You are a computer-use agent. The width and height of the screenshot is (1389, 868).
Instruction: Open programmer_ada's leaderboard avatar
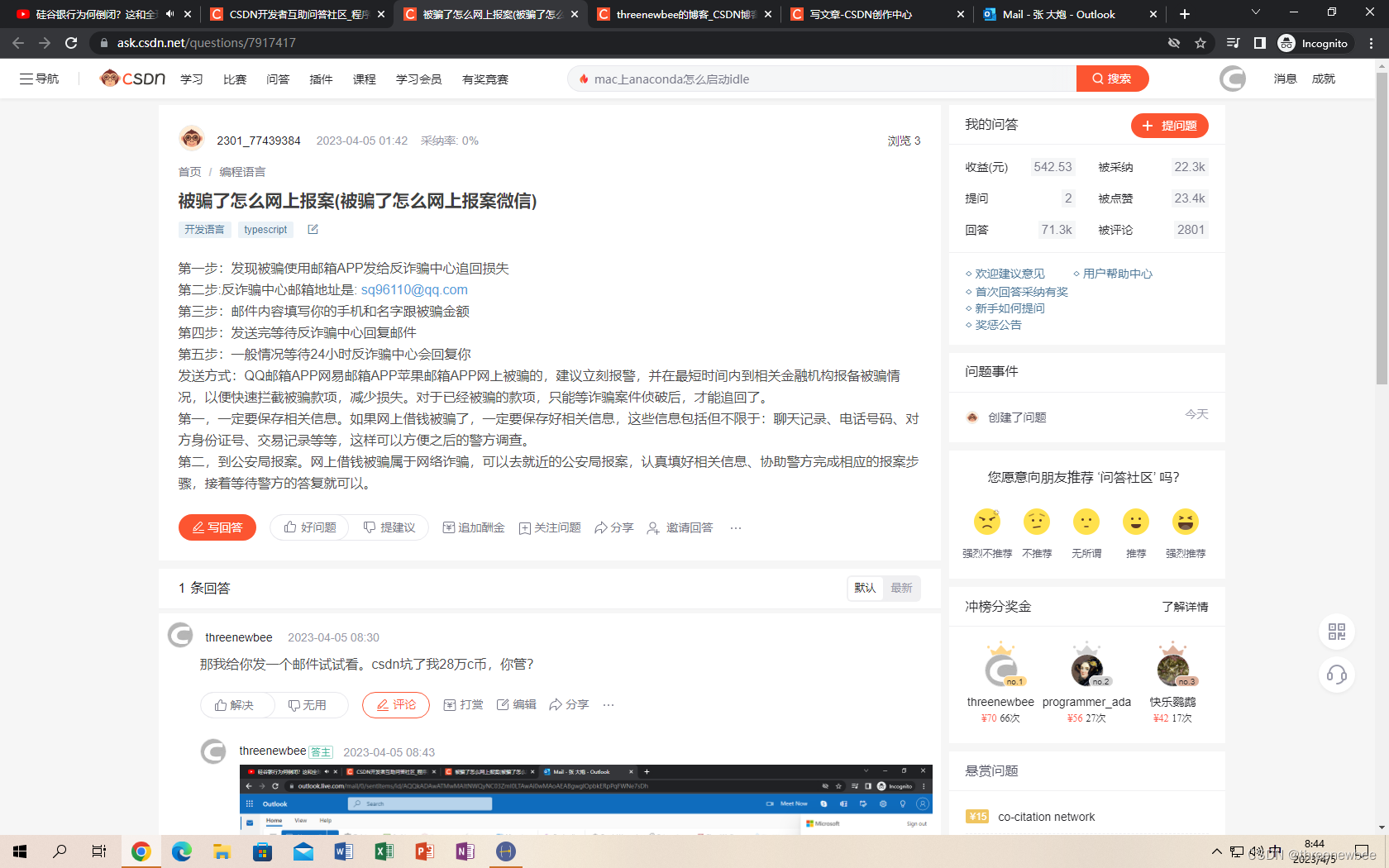(1086, 669)
